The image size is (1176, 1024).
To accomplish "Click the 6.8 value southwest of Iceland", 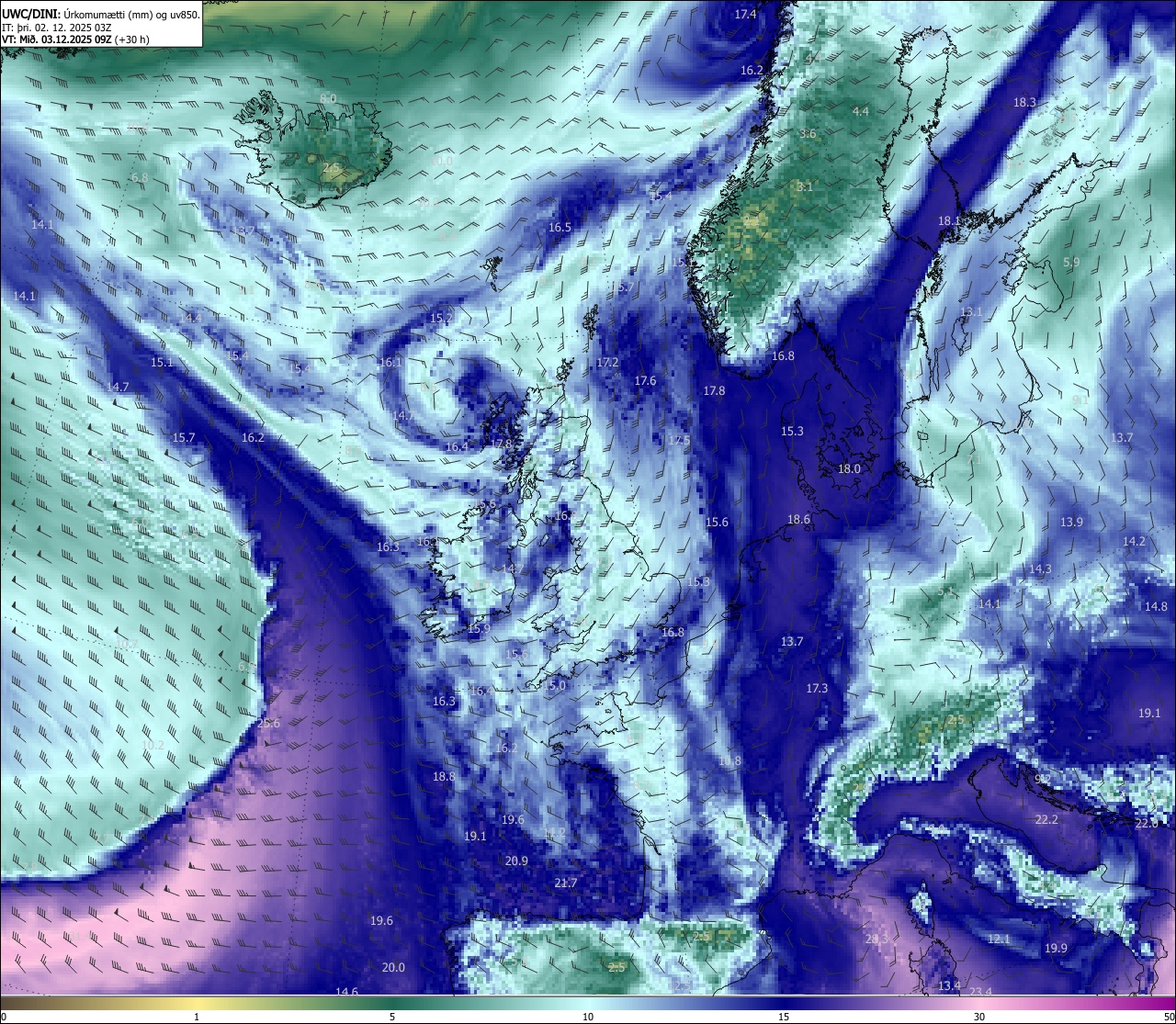I will pyautogui.click(x=140, y=178).
